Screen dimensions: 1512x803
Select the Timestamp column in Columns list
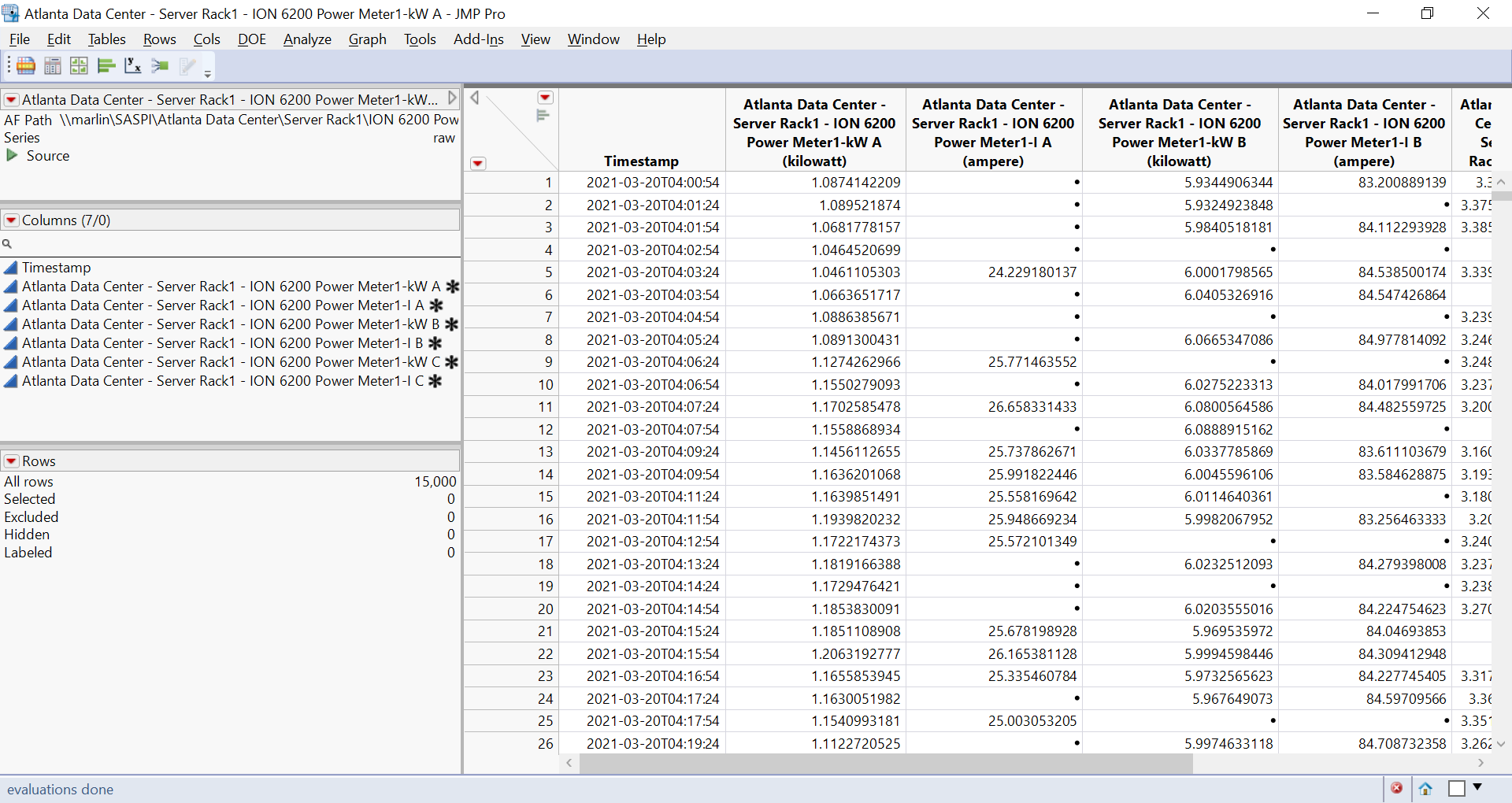point(56,268)
